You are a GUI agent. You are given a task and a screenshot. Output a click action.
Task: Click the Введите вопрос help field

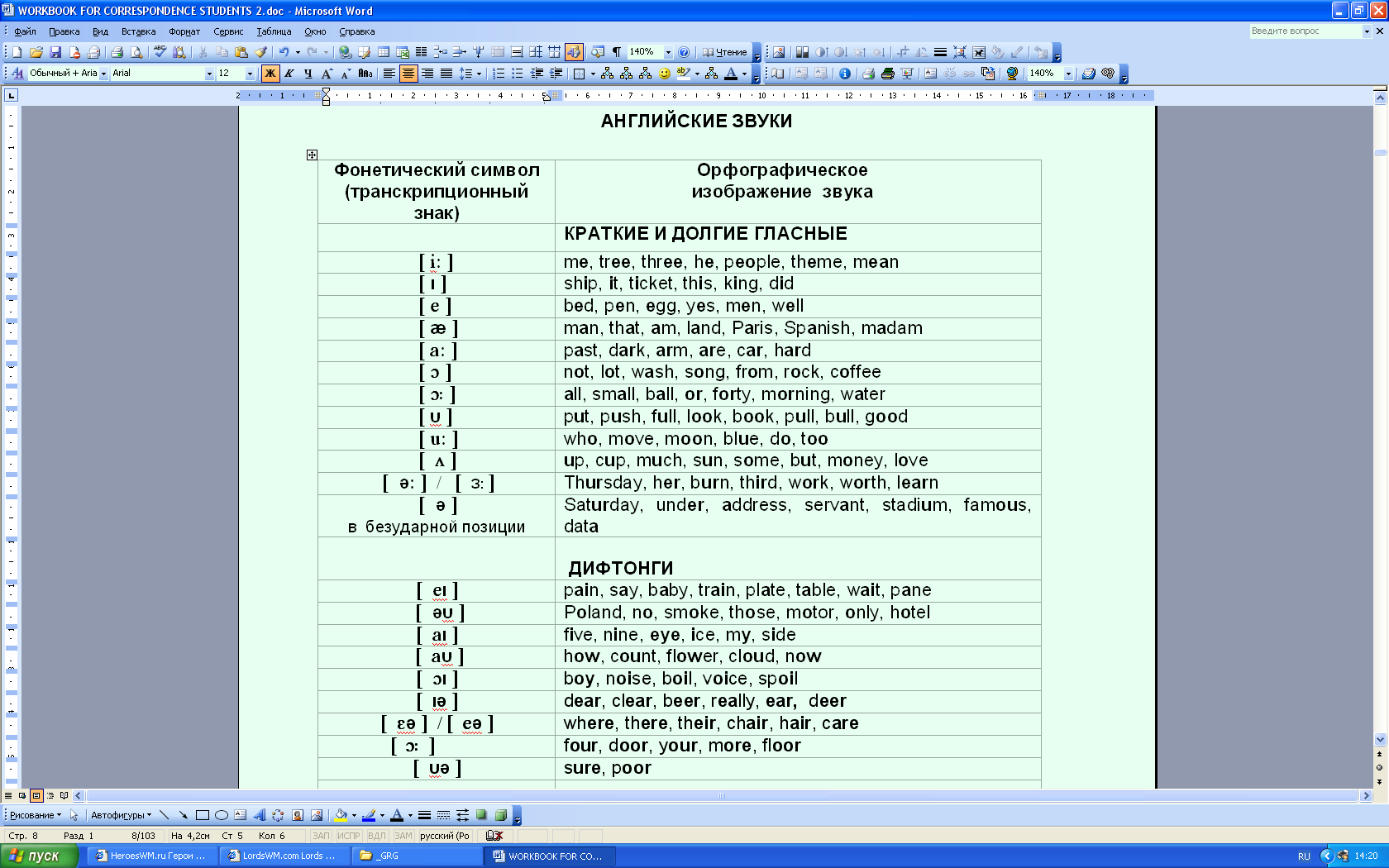point(1305,31)
